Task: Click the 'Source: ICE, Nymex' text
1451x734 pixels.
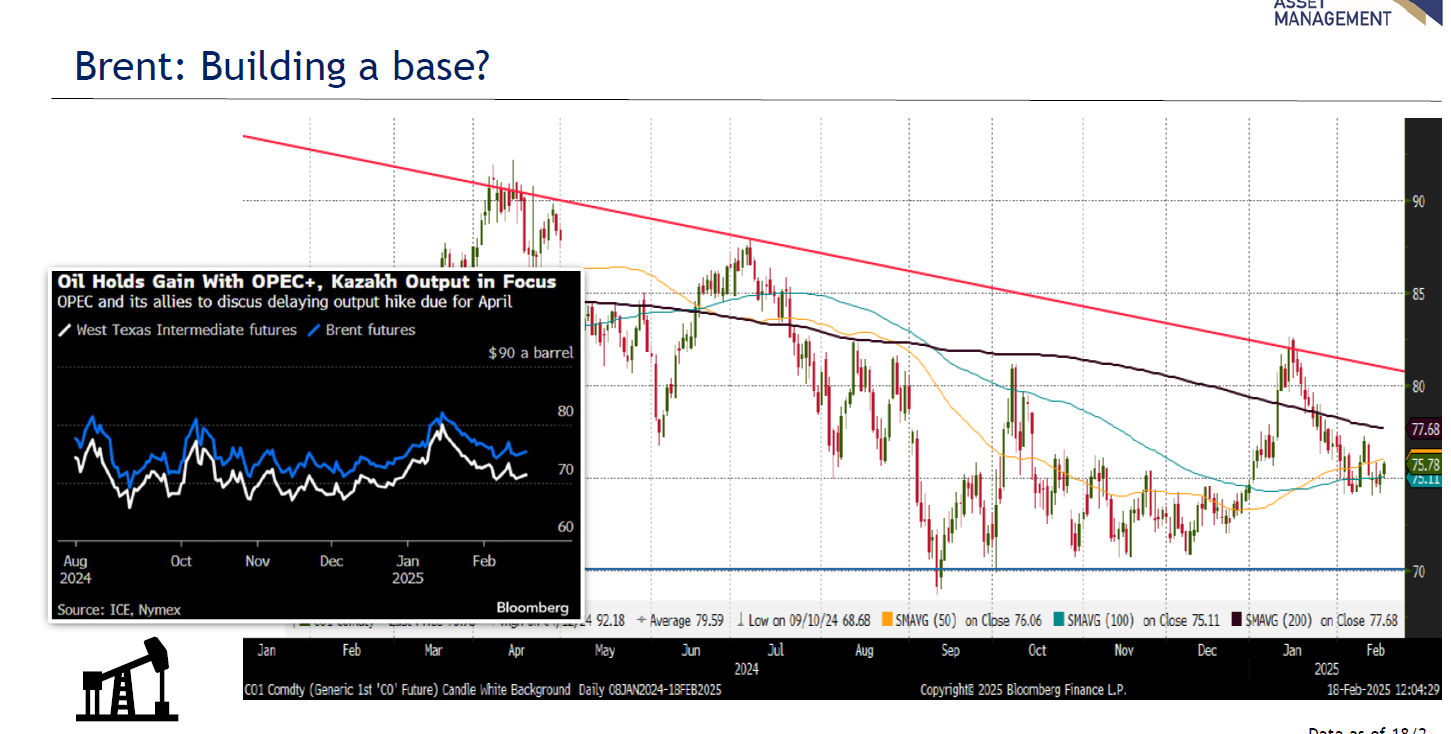Action: (119, 609)
